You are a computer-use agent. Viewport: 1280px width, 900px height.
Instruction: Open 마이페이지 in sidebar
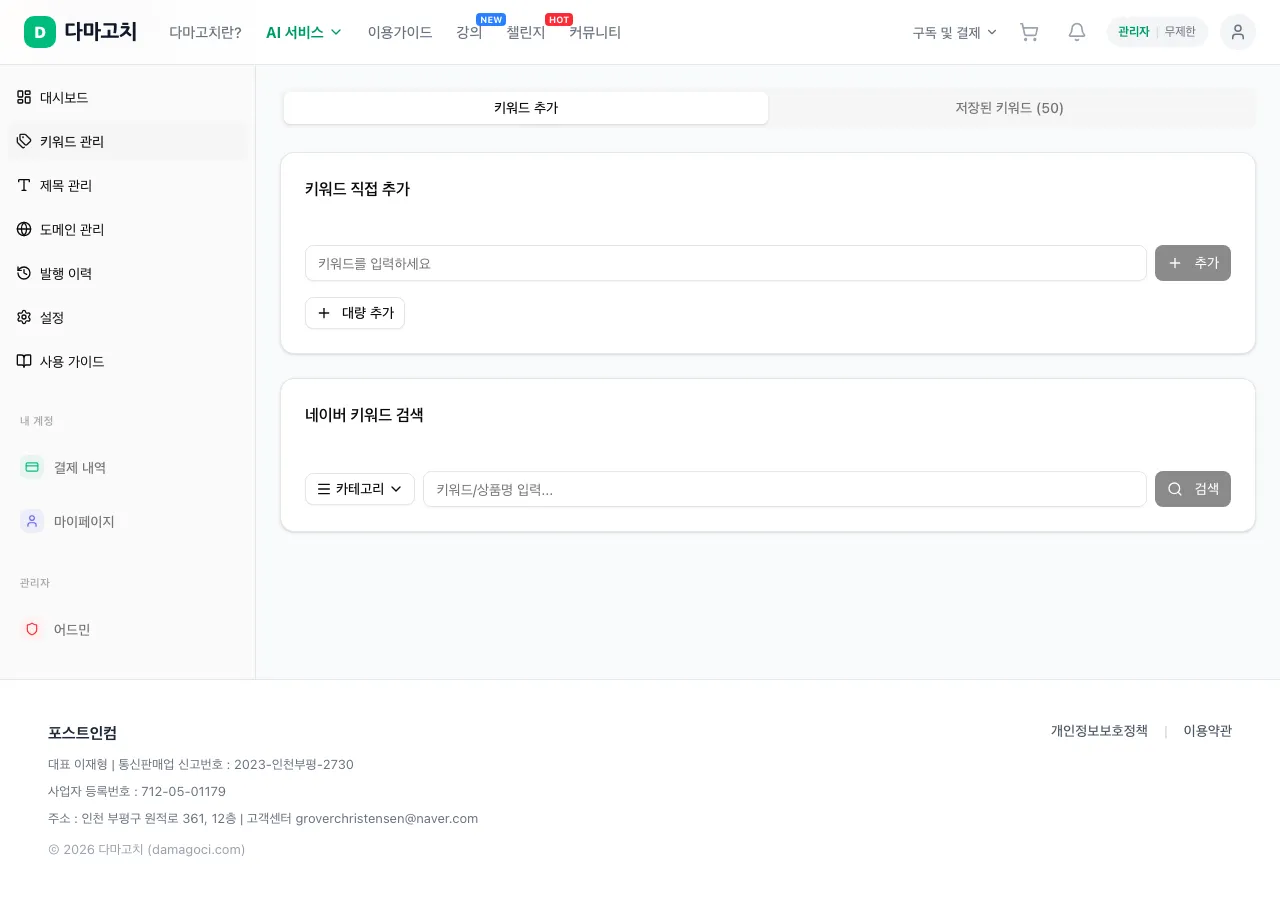128,521
